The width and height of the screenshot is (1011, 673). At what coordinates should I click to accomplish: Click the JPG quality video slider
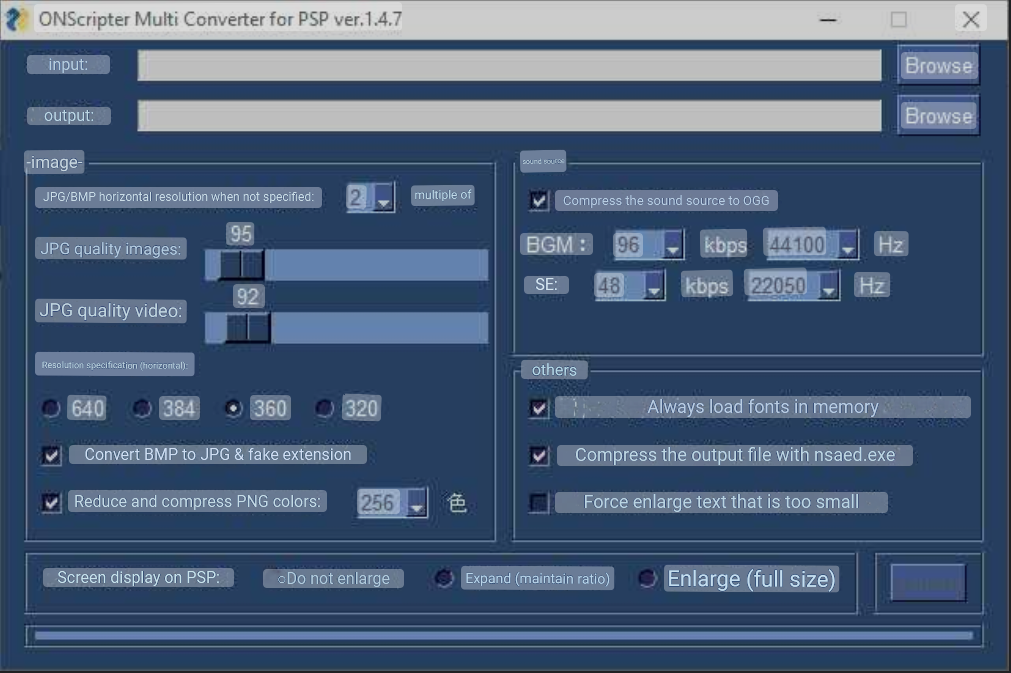346,327
